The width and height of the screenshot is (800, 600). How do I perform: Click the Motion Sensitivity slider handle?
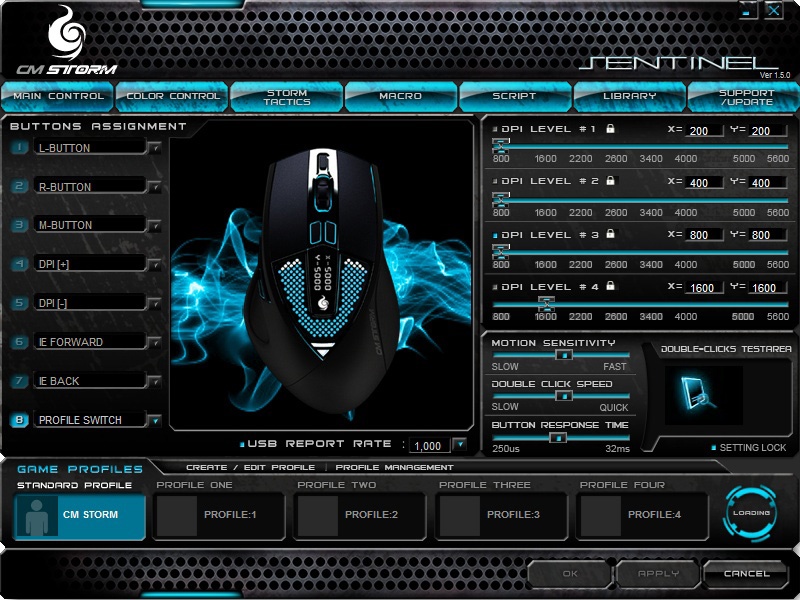pos(564,355)
